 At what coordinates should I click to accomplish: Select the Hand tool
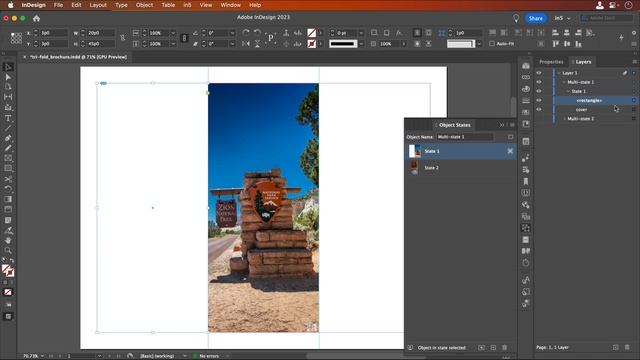point(8,240)
